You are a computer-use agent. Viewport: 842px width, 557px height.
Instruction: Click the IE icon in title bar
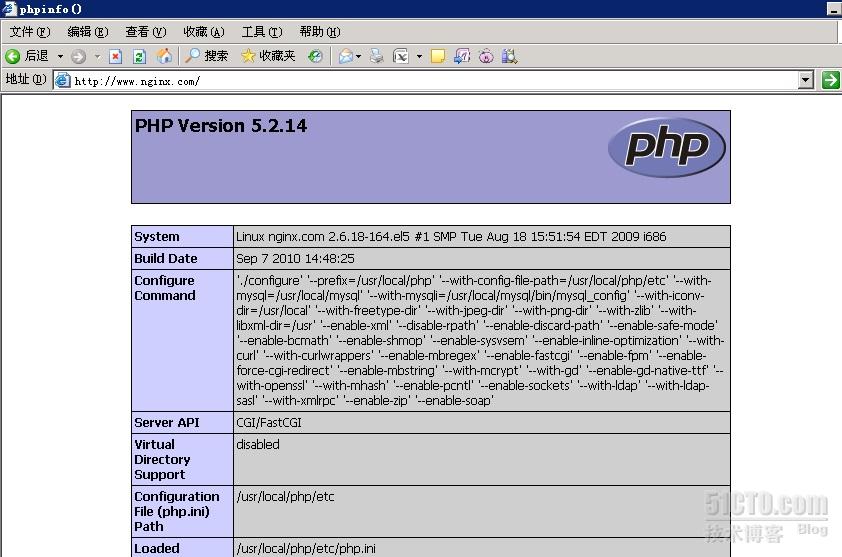pyautogui.click(x=10, y=8)
